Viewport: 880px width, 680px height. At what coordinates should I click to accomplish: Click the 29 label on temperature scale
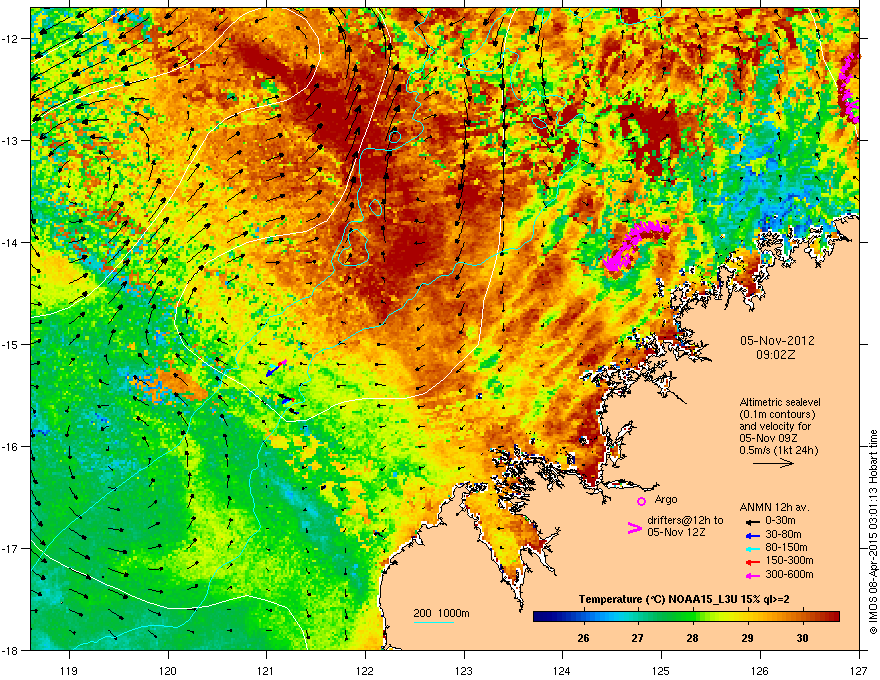coord(748,638)
